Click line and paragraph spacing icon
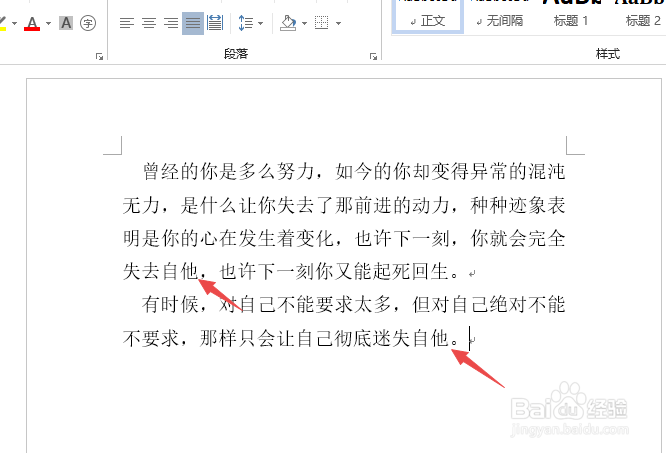 tap(246, 23)
